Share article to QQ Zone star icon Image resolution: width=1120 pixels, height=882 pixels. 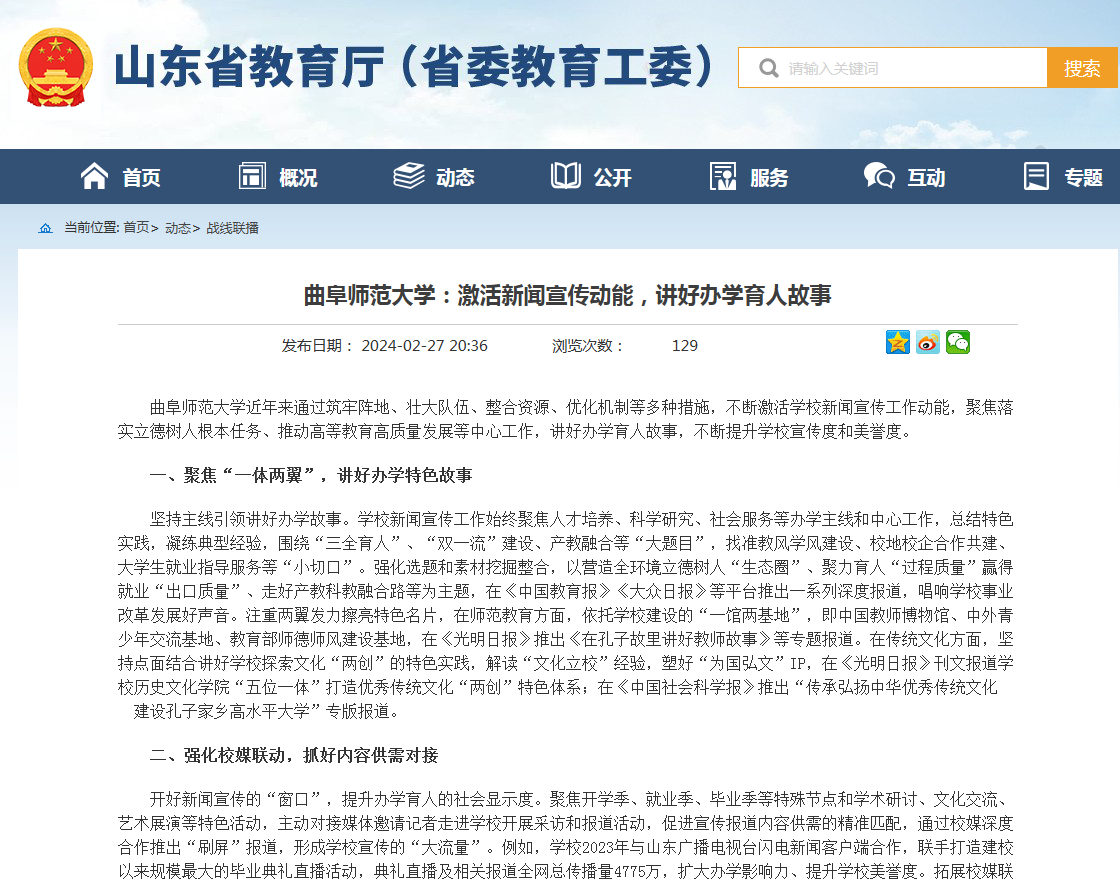click(x=897, y=343)
